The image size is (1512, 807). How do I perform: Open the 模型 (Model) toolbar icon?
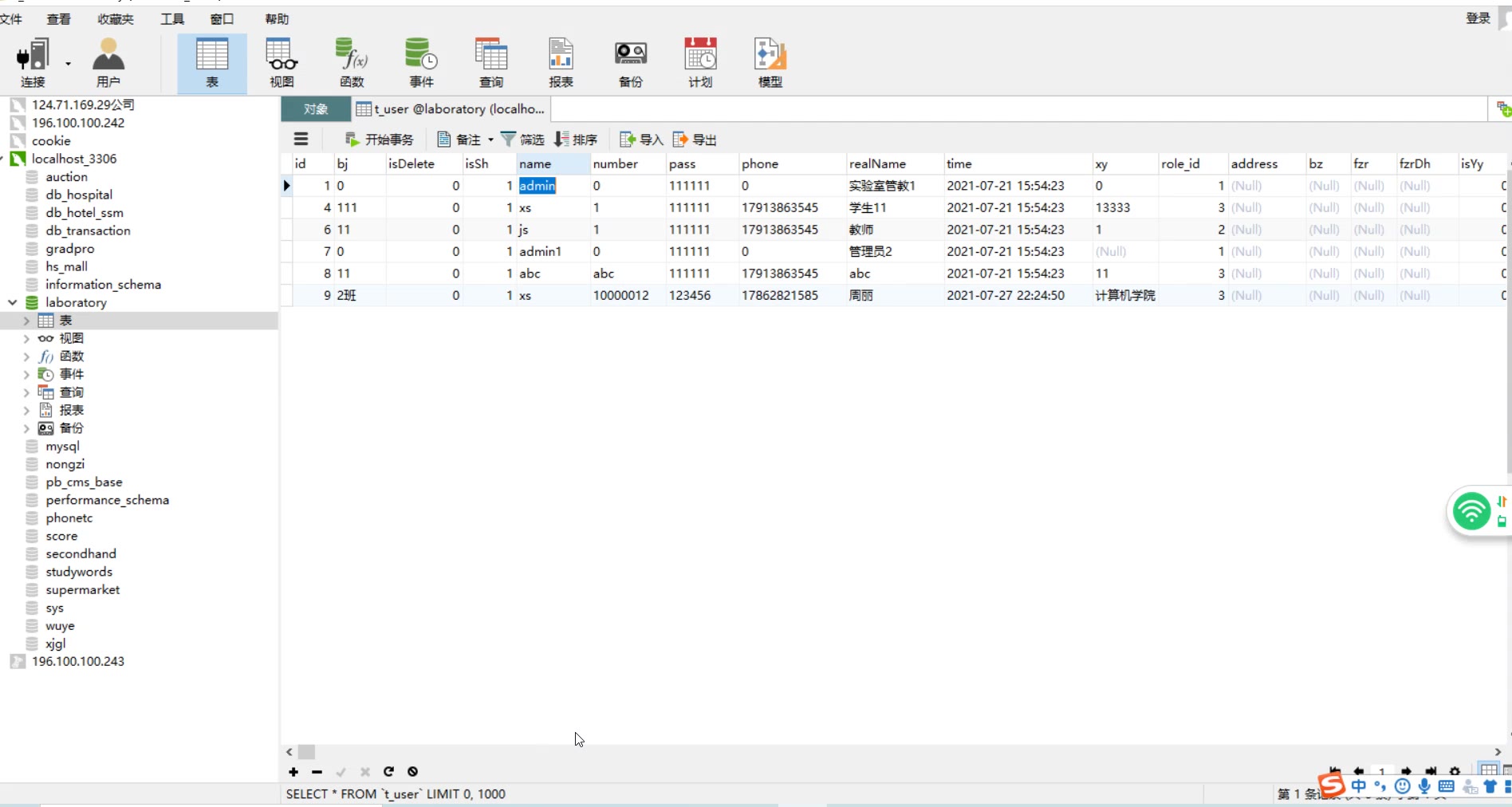[770, 63]
